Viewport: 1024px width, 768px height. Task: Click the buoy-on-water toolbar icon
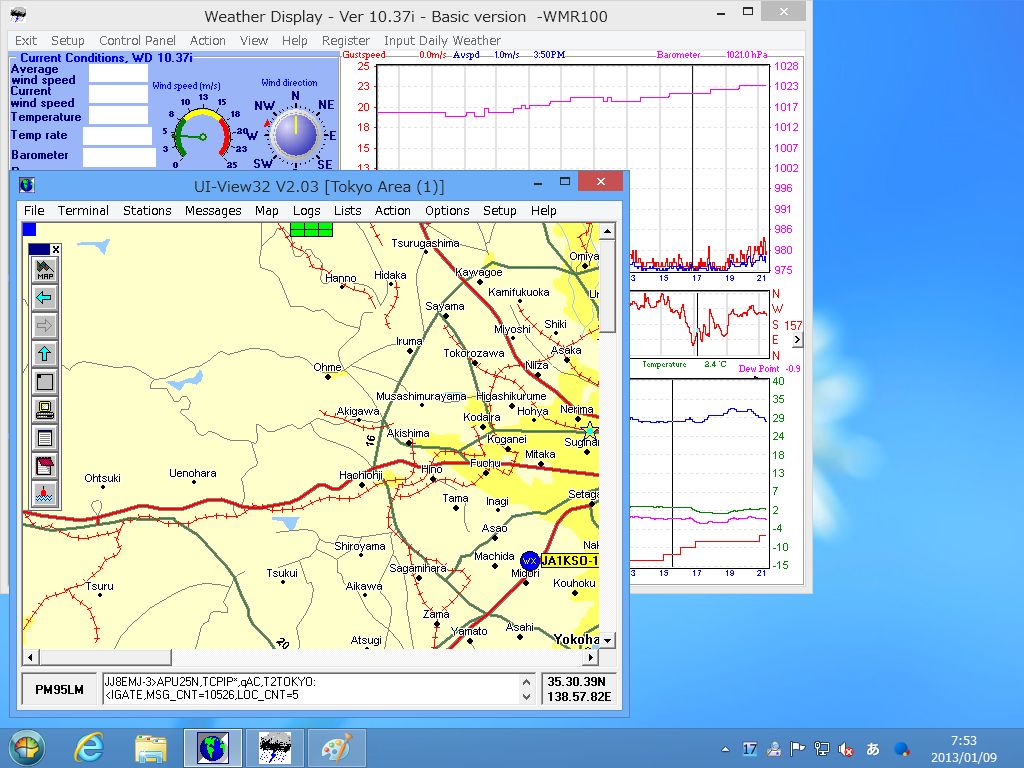tap(45, 493)
